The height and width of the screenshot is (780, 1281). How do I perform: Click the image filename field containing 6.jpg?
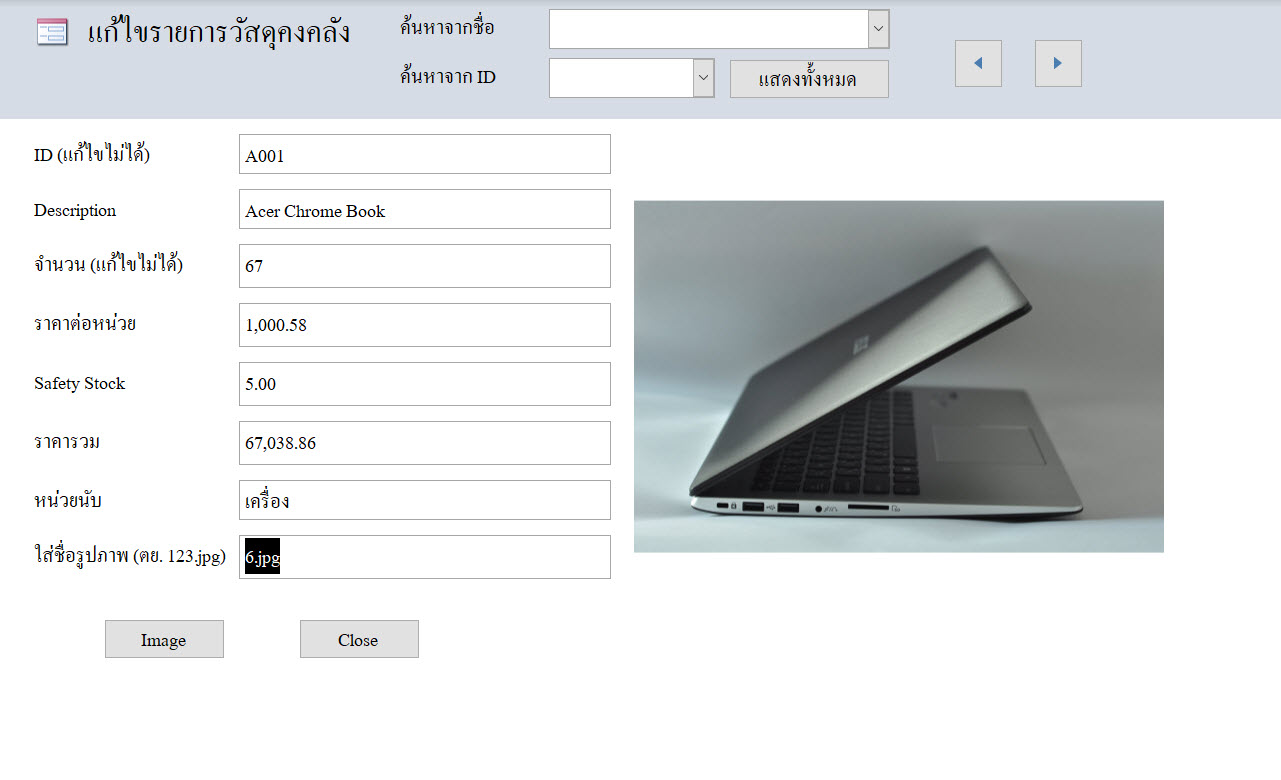(x=424, y=557)
